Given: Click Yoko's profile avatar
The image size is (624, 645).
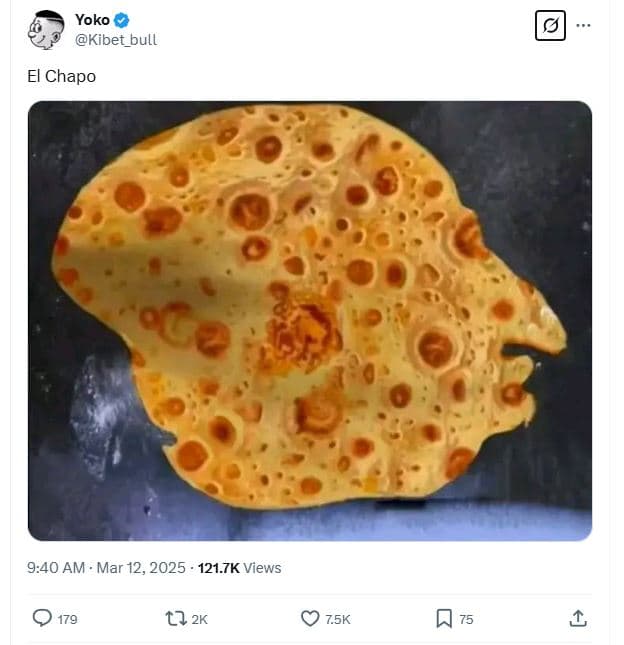Looking at the screenshot, I should (x=45, y=30).
